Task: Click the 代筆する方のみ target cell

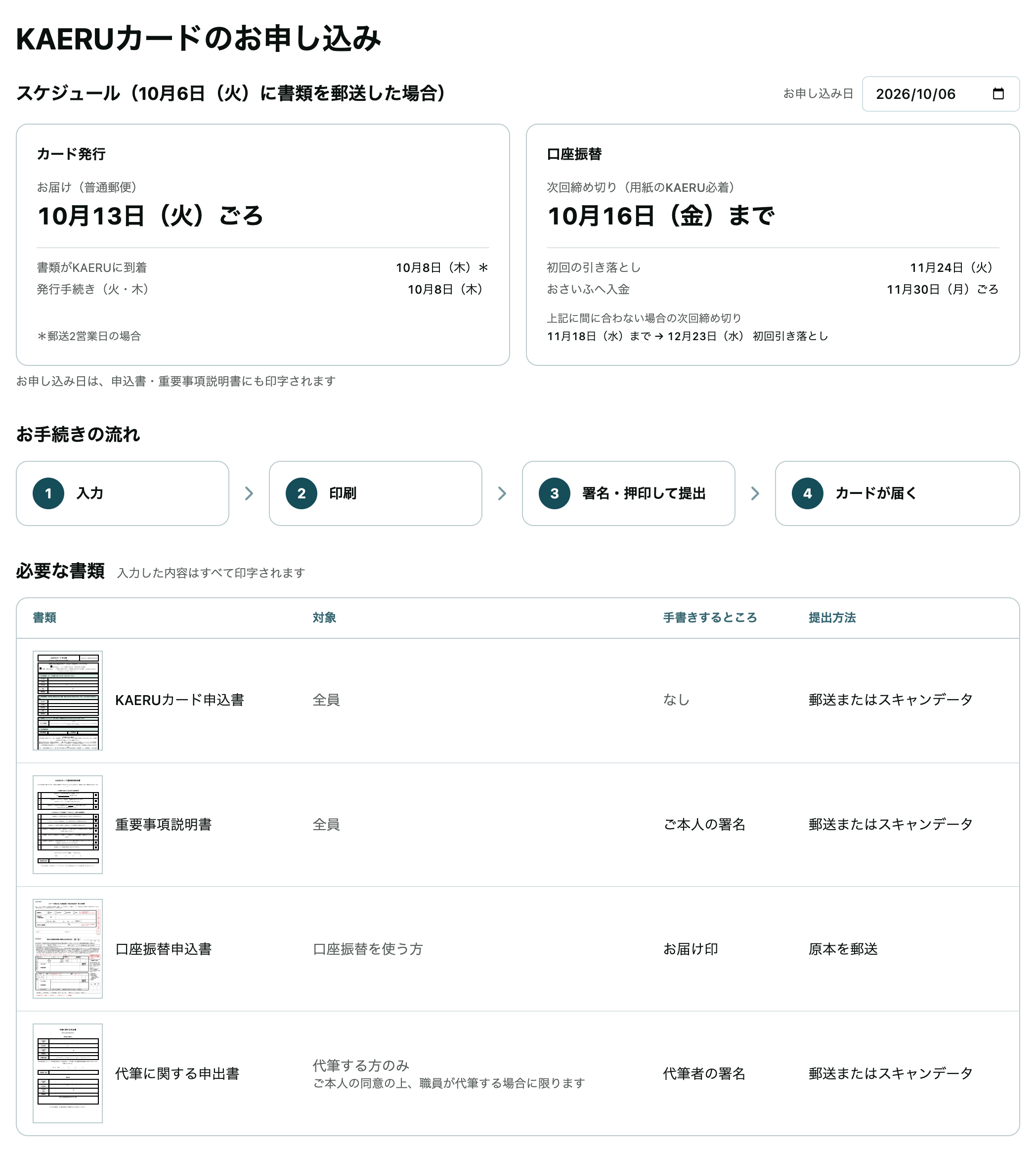Action: pyautogui.click(x=361, y=1065)
